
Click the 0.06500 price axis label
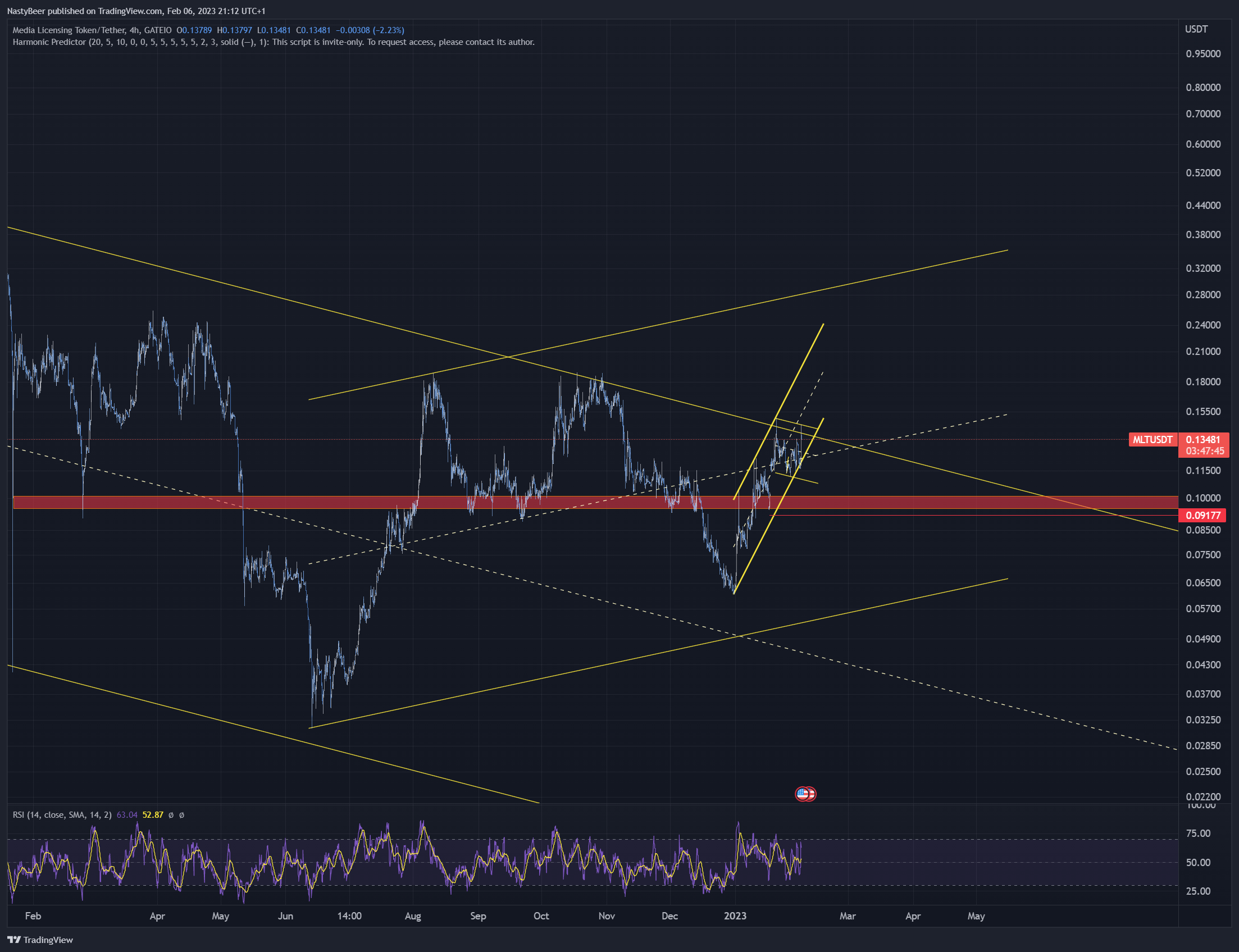click(1203, 582)
